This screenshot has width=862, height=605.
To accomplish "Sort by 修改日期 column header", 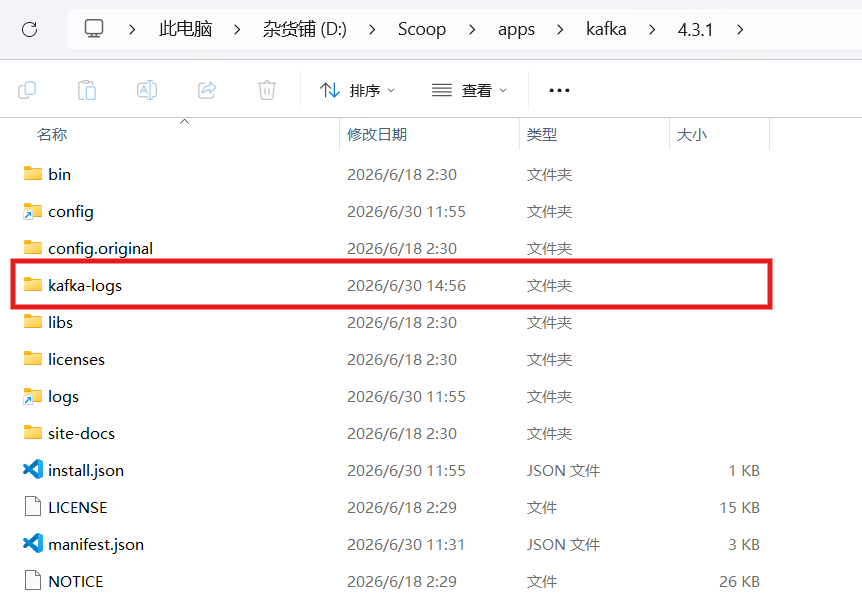I will click(377, 135).
